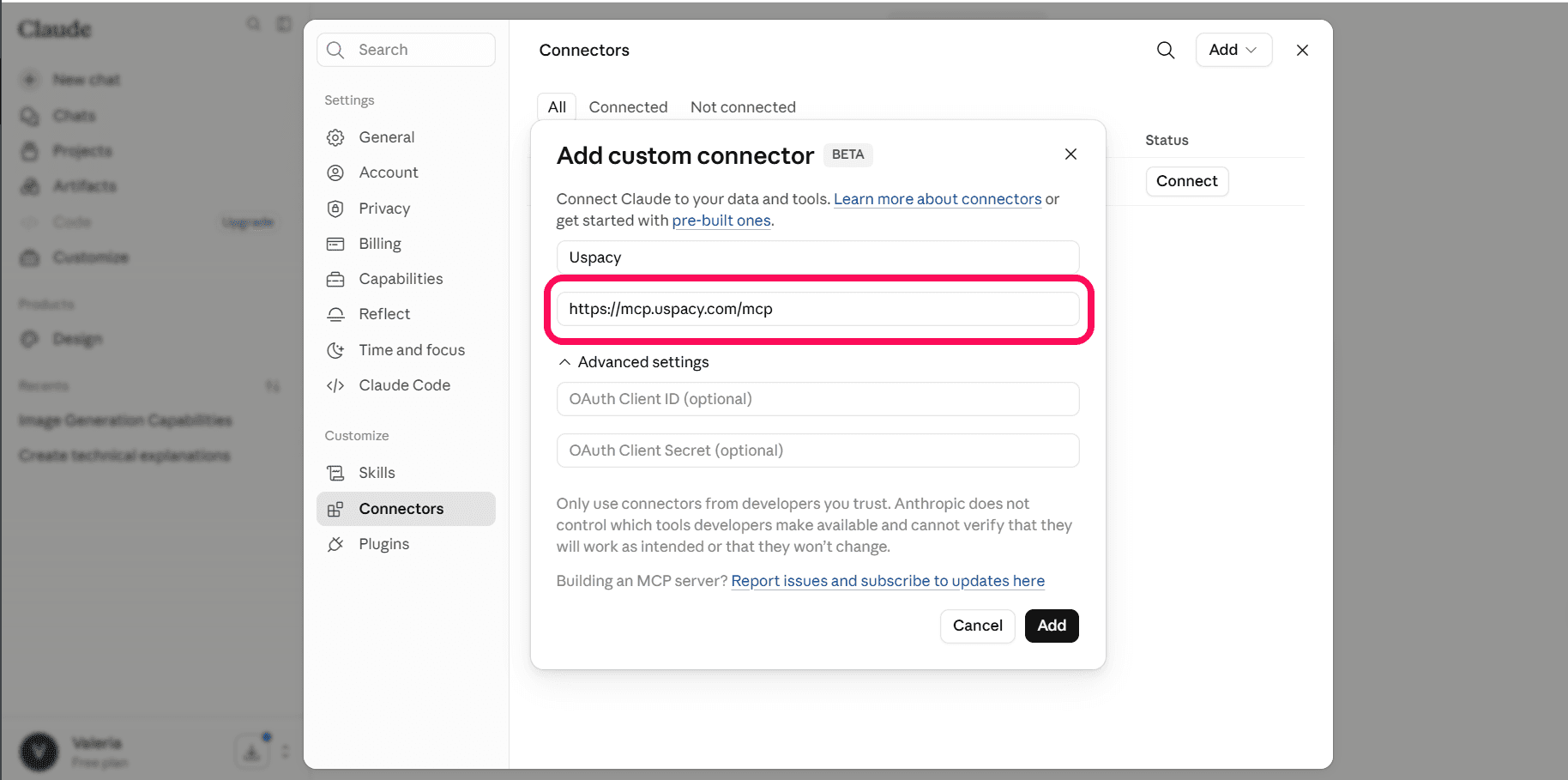Open the pre-built ones link
This screenshot has height=780, width=1568.
click(x=721, y=221)
